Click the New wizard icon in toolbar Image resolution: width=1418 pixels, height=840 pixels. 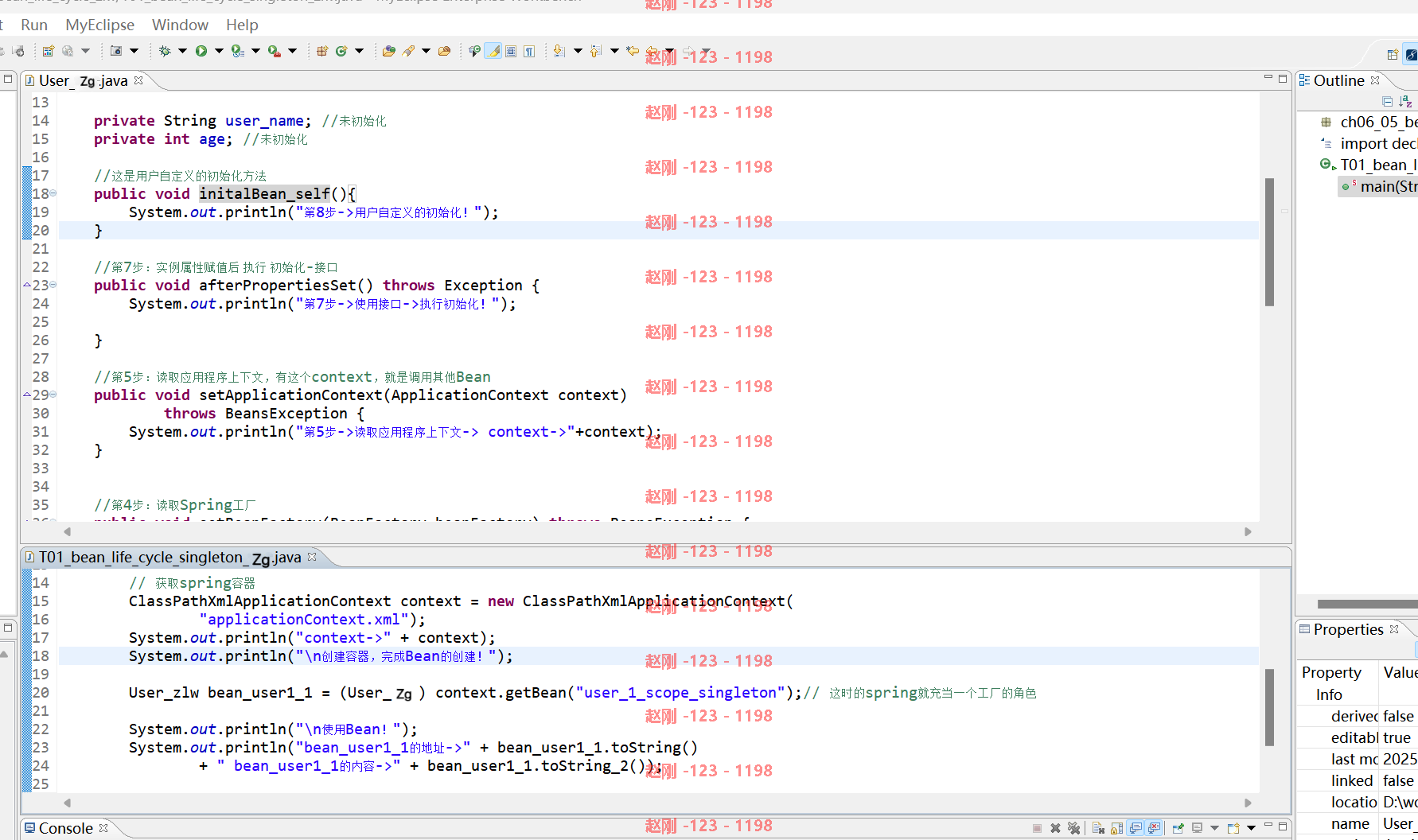click(x=49, y=51)
